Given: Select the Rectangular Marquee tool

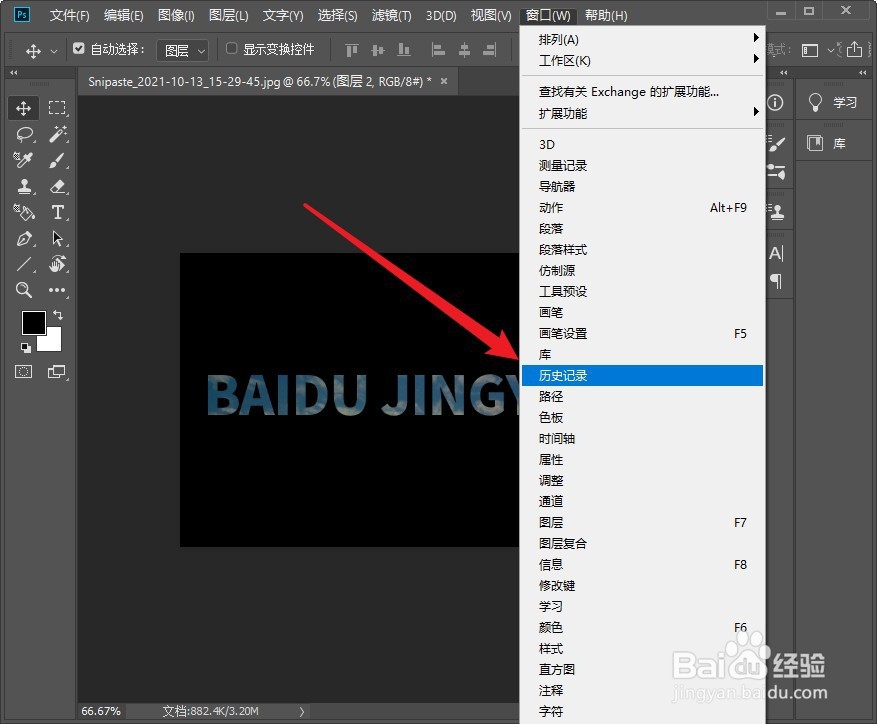Looking at the screenshot, I should 57,108.
